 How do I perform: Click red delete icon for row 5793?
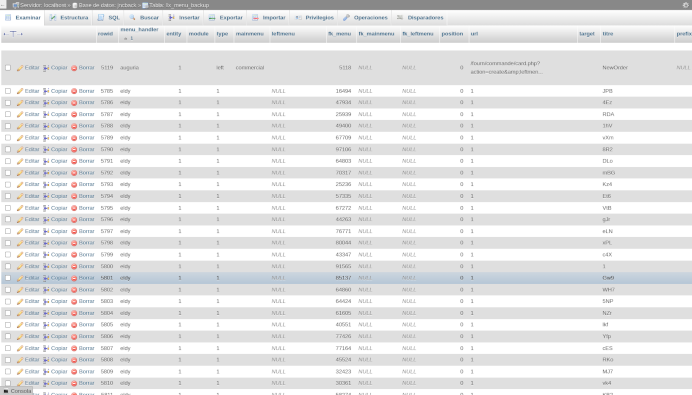[x=74, y=184]
